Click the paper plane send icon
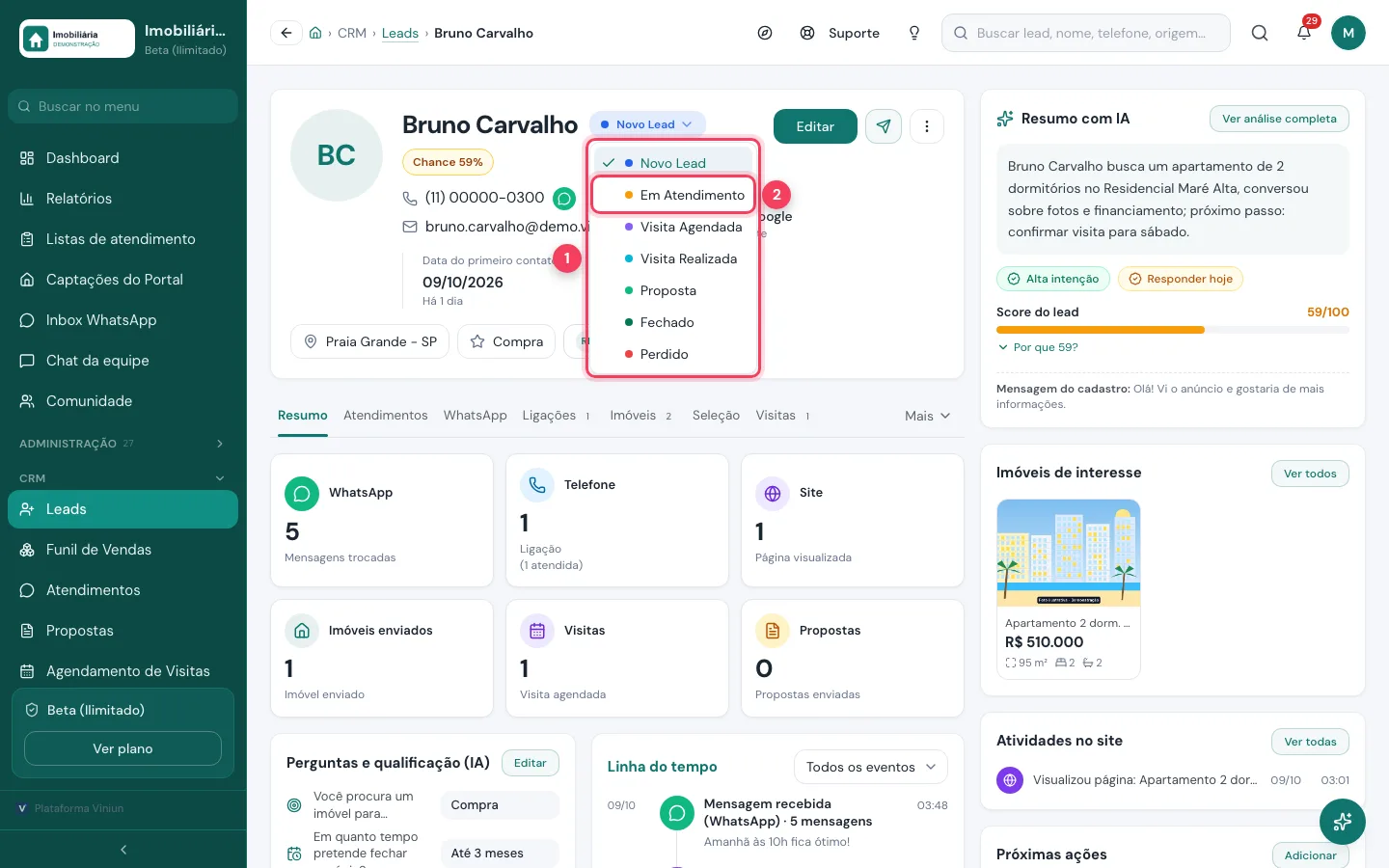Image resolution: width=1389 pixels, height=868 pixels. 884,126
